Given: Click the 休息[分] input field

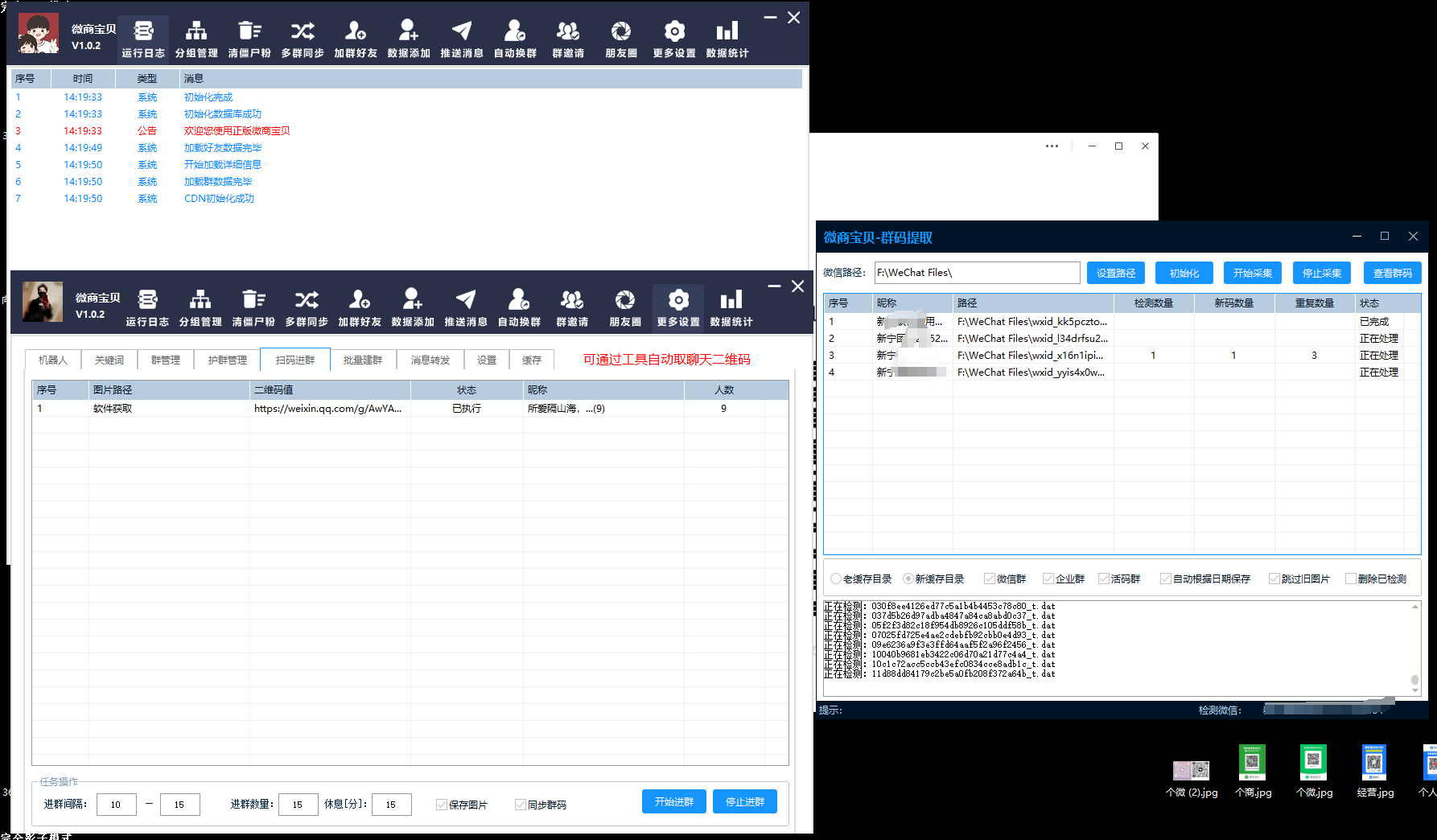Looking at the screenshot, I should (x=392, y=804).
